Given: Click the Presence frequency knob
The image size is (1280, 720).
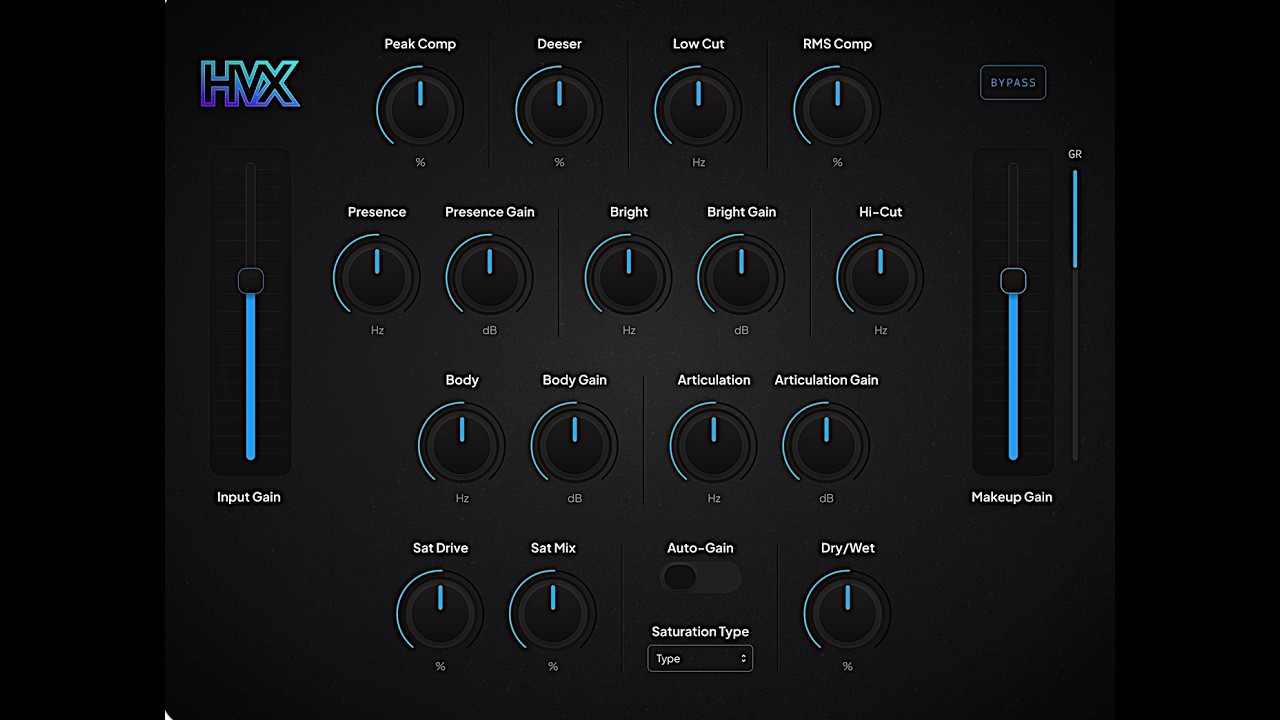Looking at the screenshot, I should tap(377, 277).
